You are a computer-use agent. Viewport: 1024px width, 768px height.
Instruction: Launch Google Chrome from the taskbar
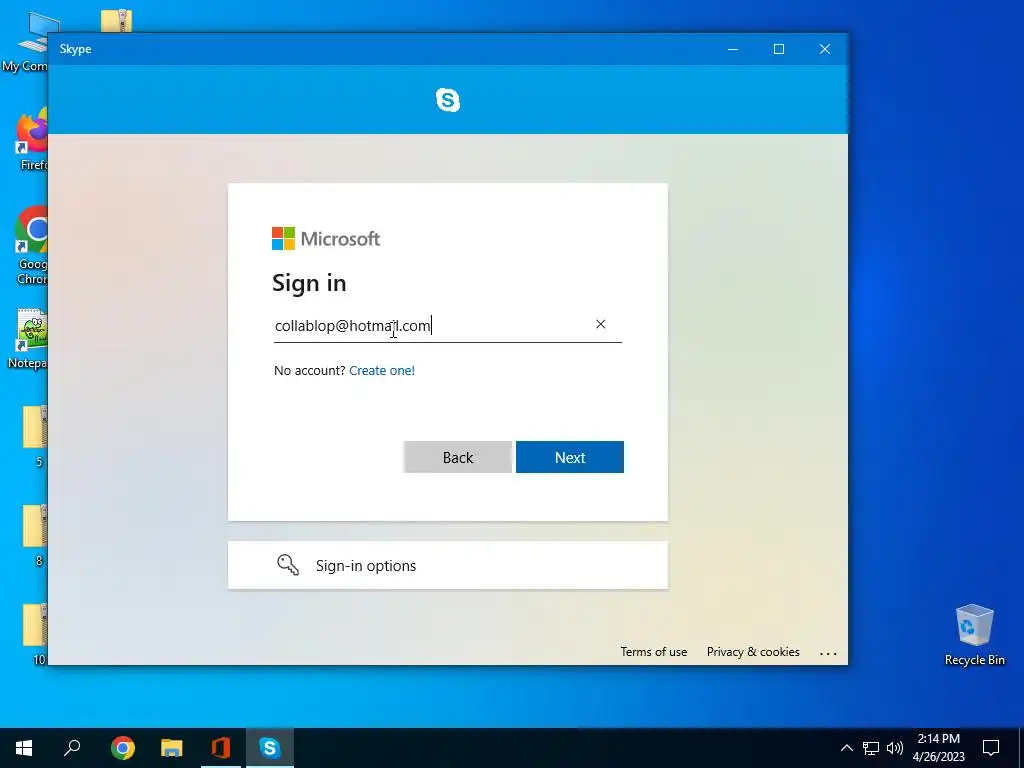[122, 748]
